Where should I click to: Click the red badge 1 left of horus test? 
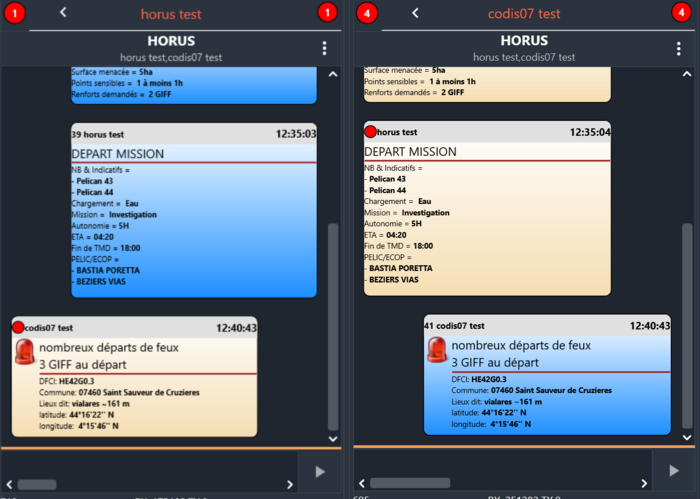[x=17, y=13]
